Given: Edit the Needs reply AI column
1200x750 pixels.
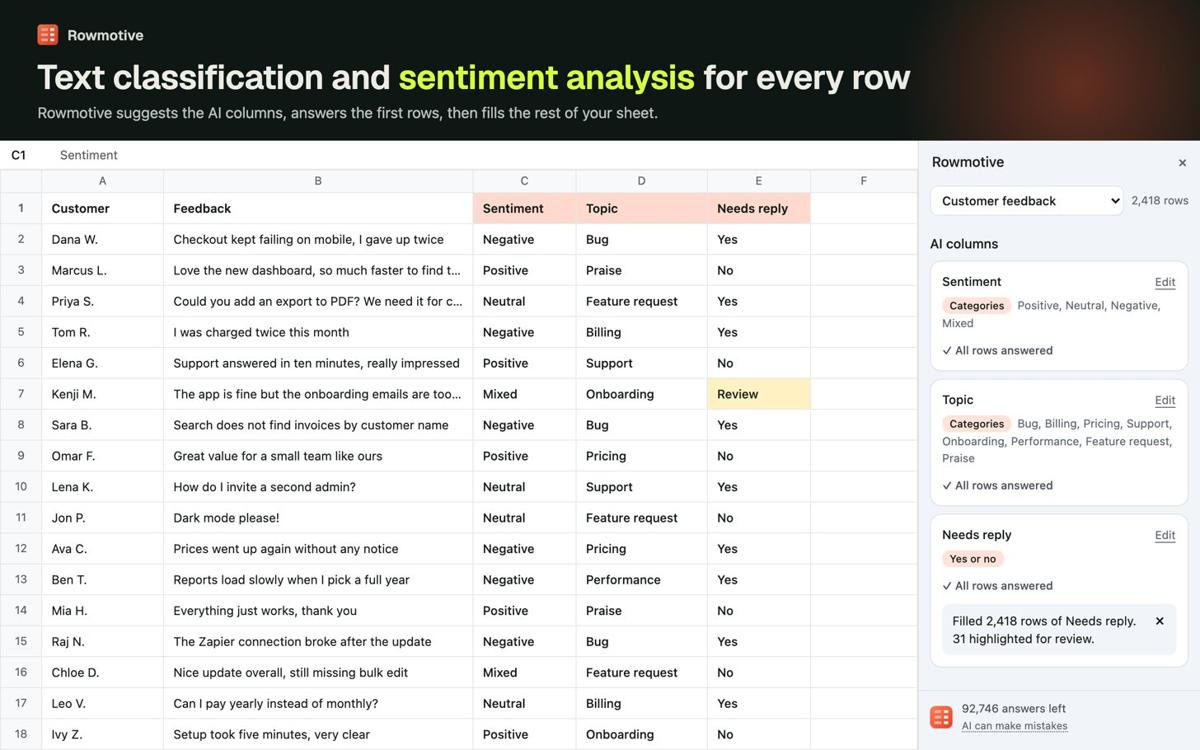Looking at the screenshot, I should point(1165,536).
